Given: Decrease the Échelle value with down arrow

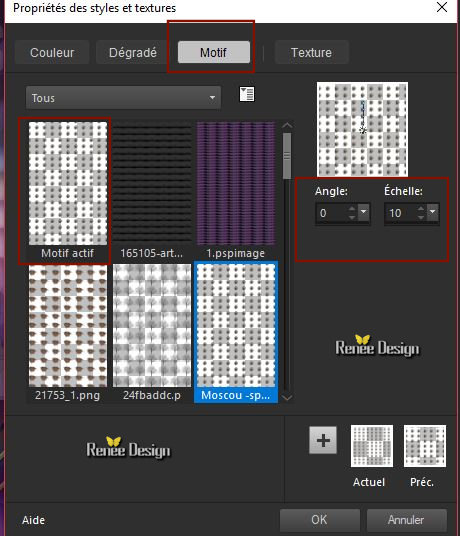Looking at the screenshot, I should tap(421, 217).
